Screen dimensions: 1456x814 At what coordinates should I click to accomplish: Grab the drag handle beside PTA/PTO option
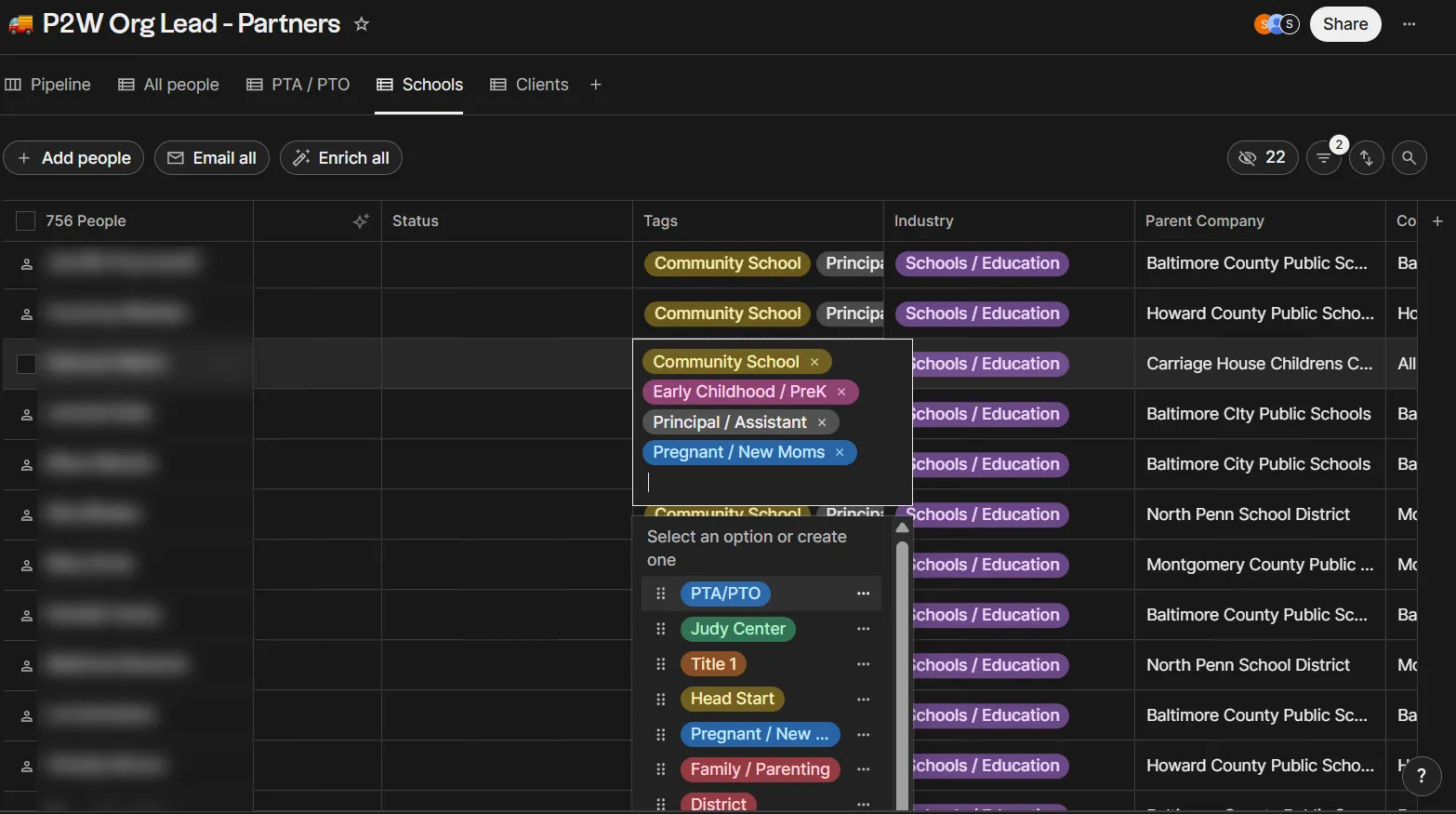(661, 594)
